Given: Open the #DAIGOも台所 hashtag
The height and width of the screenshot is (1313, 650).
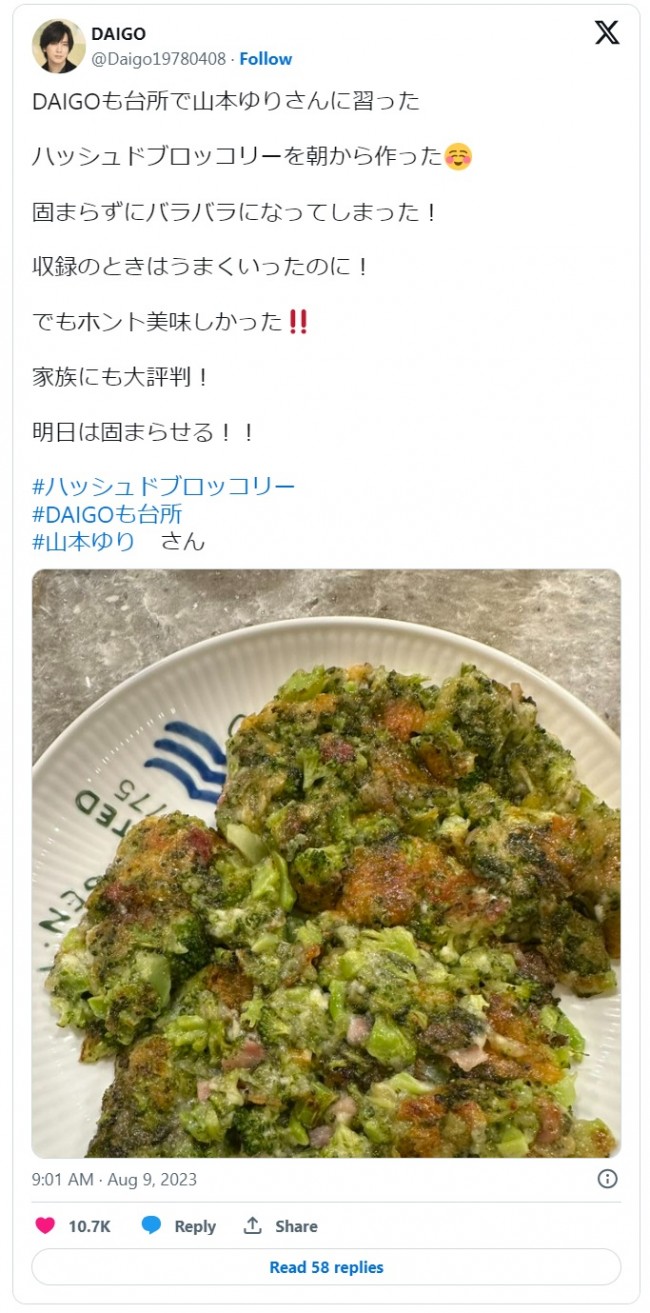Looking at the screenshot, I should coord(107,515).
